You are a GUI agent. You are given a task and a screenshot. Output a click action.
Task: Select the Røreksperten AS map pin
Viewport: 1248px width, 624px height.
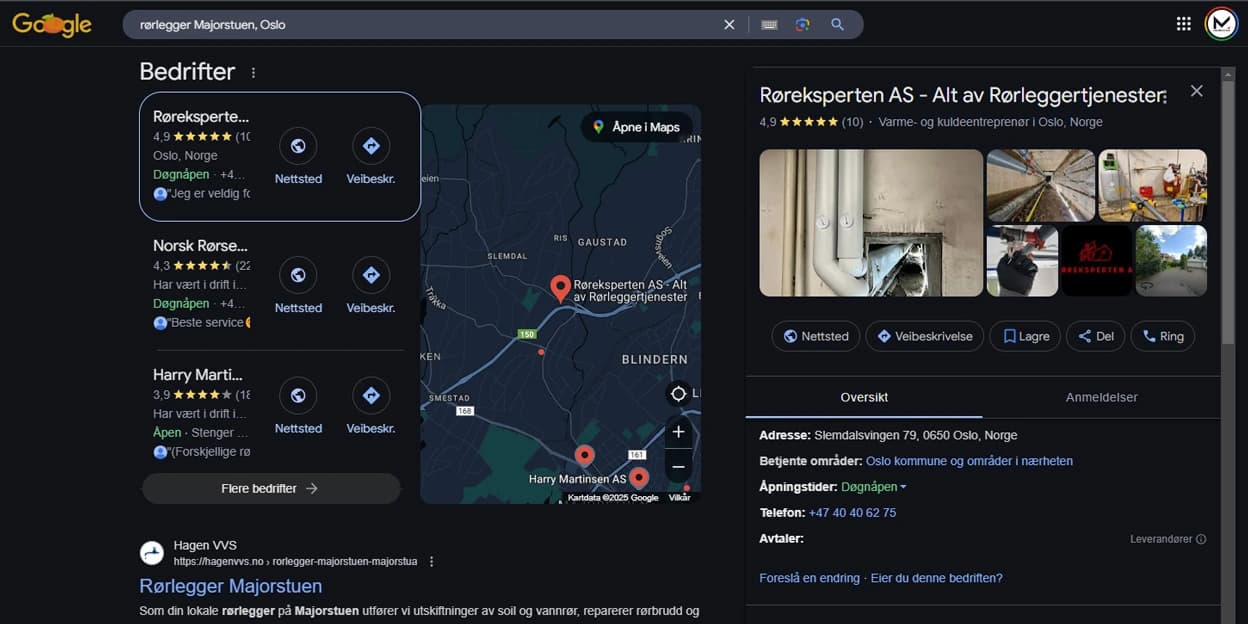click(561, 288)
